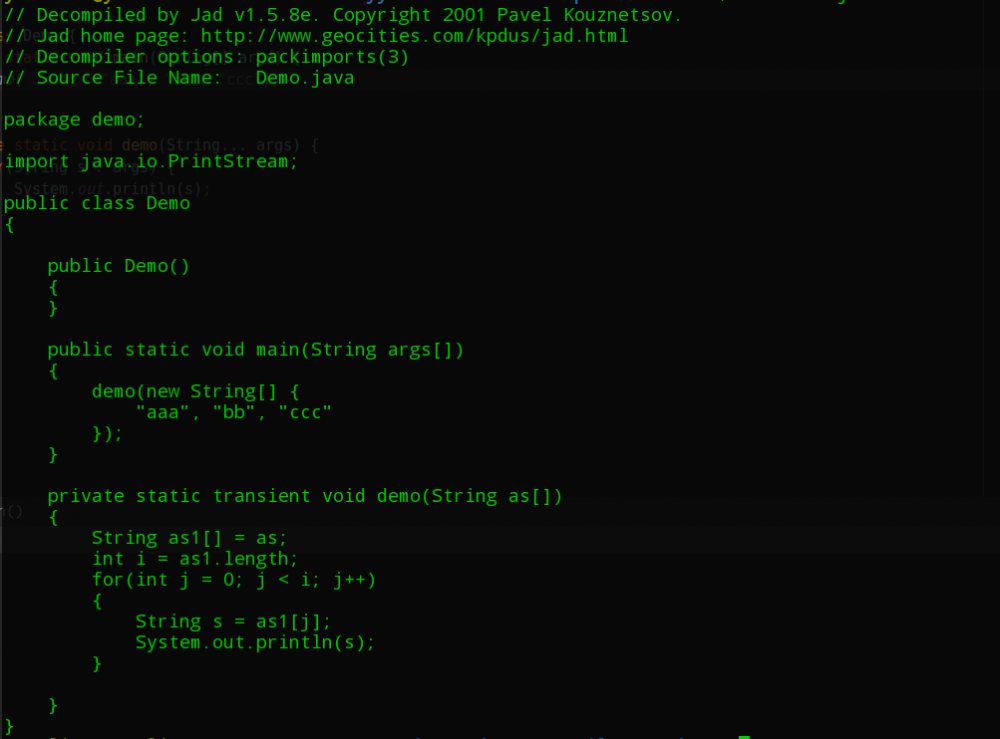1000x739 pixels.
Task: Click the Demo.java source file name
Action: 305,78
